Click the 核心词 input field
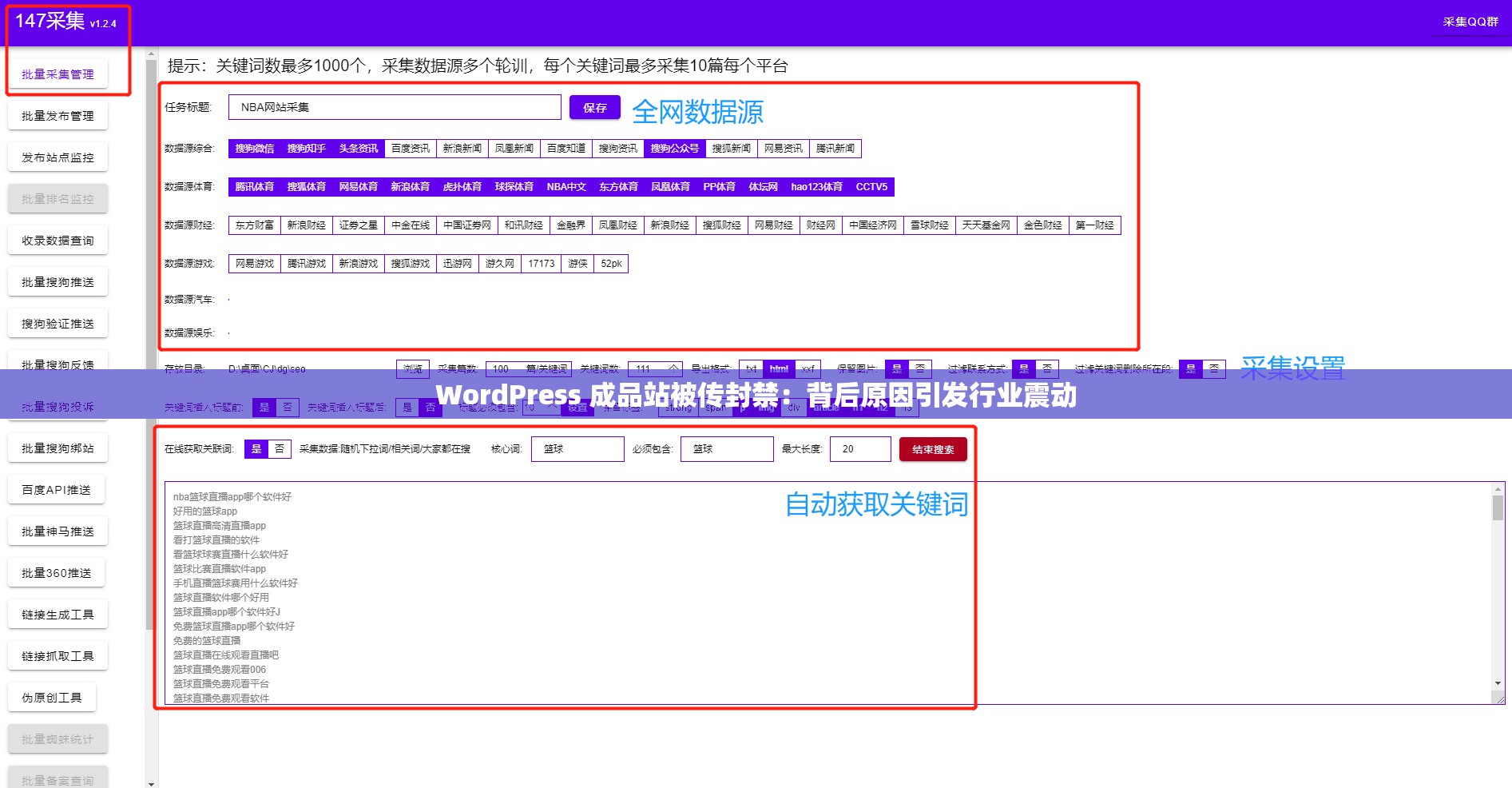 click(577, 448)
